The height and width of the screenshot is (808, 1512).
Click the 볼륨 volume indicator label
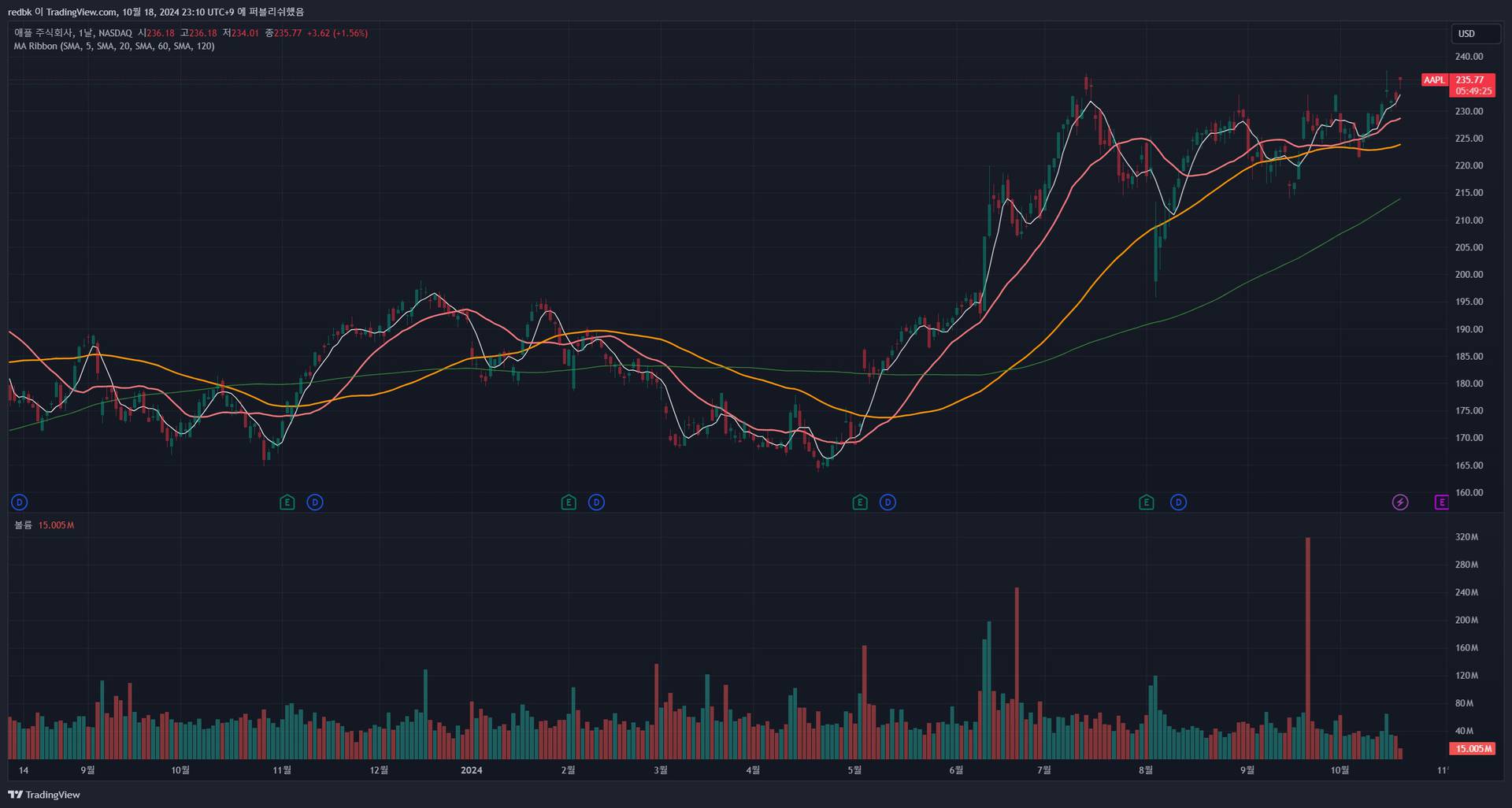click(x=24, y=525)
